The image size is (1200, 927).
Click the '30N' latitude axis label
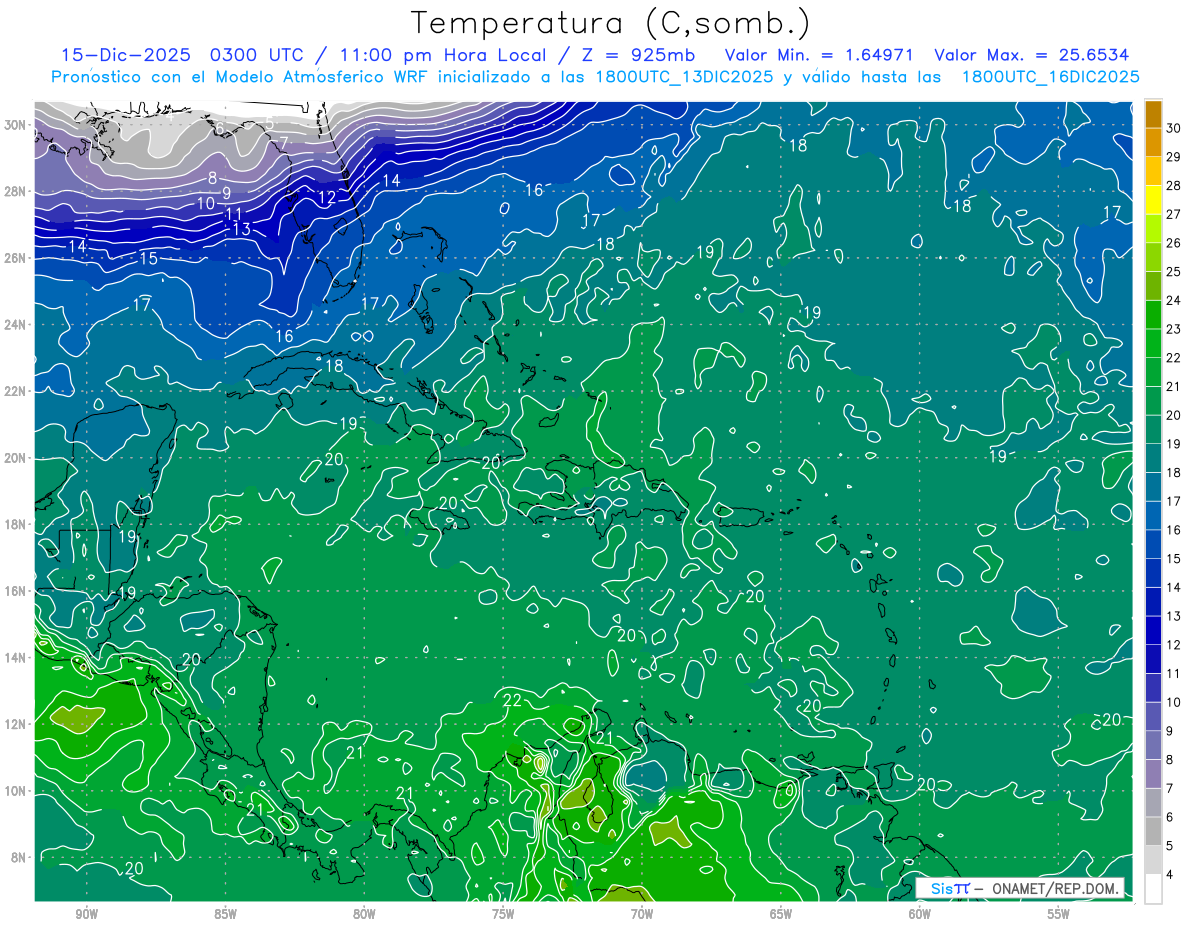click(16, 125)
